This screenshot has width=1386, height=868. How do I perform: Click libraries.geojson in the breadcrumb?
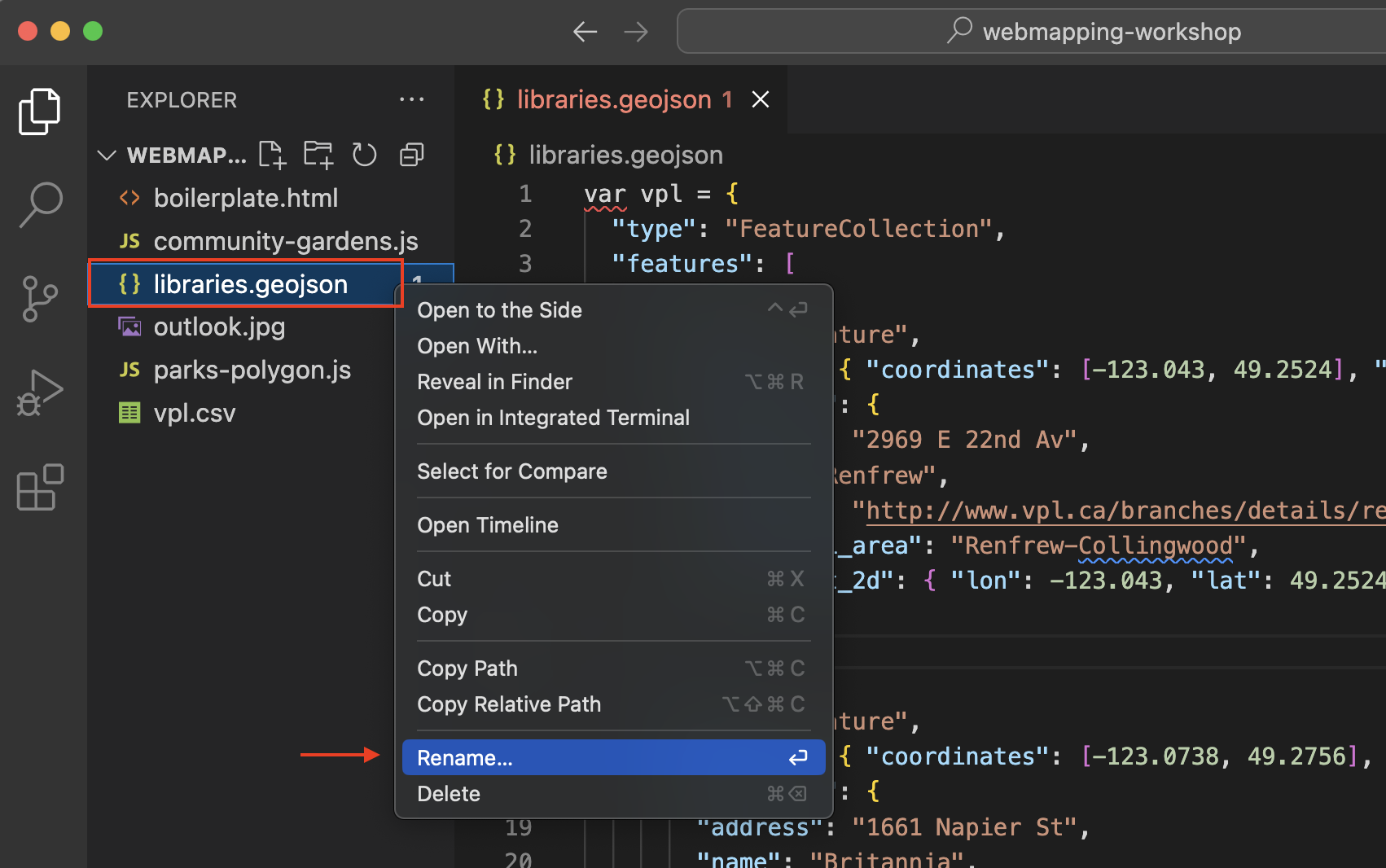625,155
